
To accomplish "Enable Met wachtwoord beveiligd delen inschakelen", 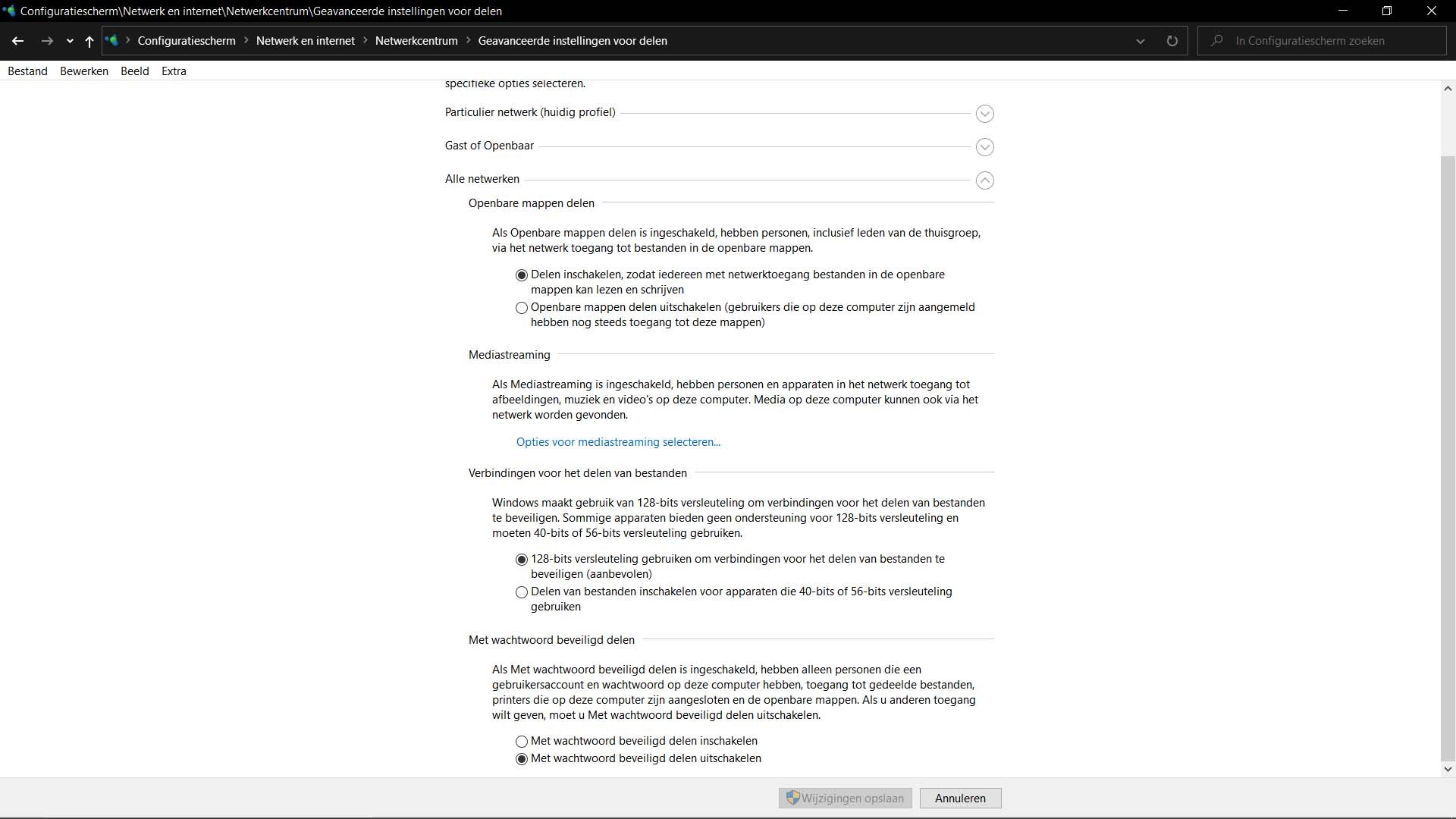I will pyautogui.click(x=522, y=742).
